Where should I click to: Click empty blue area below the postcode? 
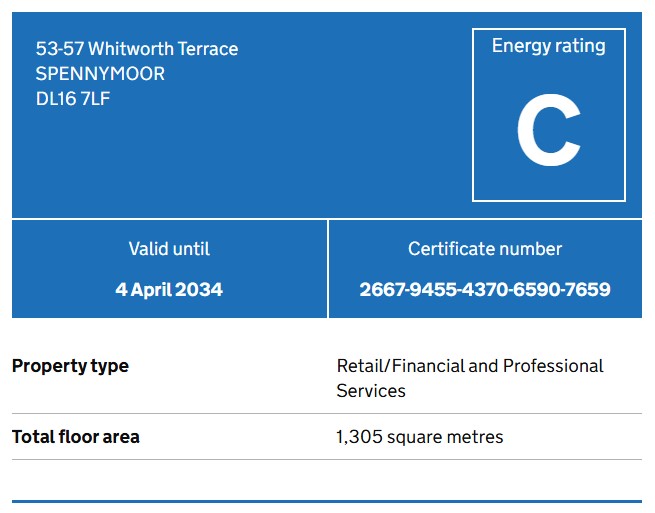click(200, 160)
